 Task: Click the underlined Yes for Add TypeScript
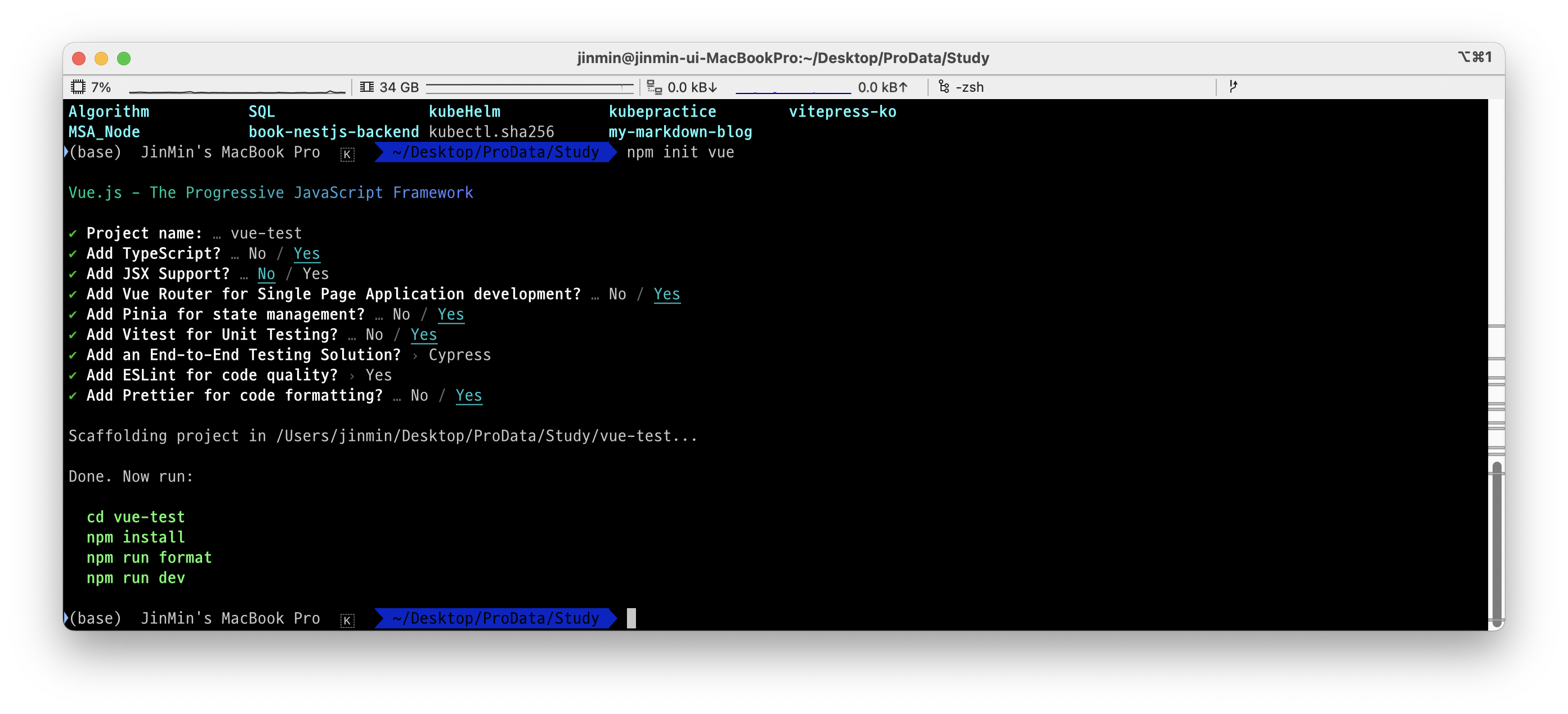[x=306, y=253]
